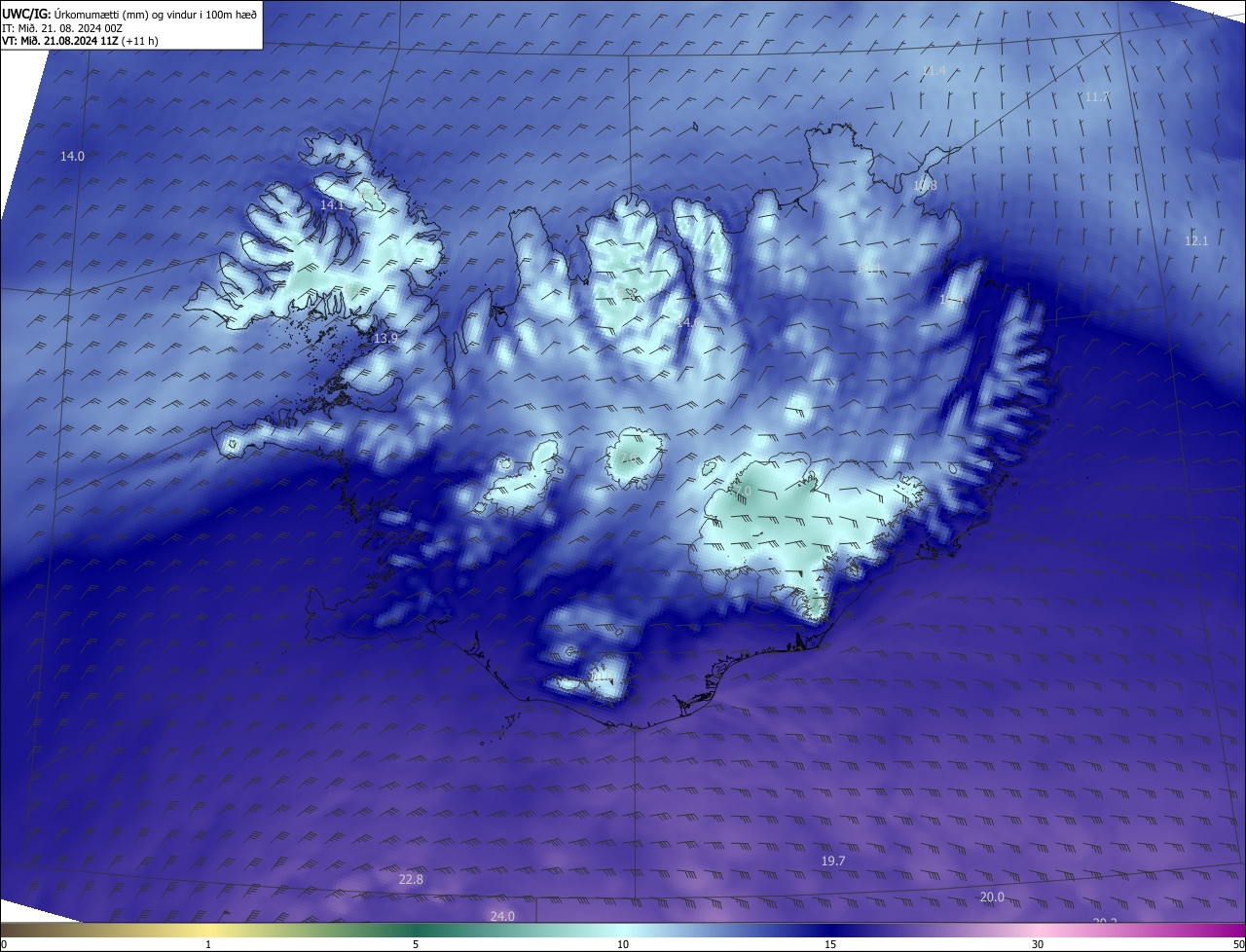
Task: Click the 50 tick on the color scale
Action: [1238, 944]
